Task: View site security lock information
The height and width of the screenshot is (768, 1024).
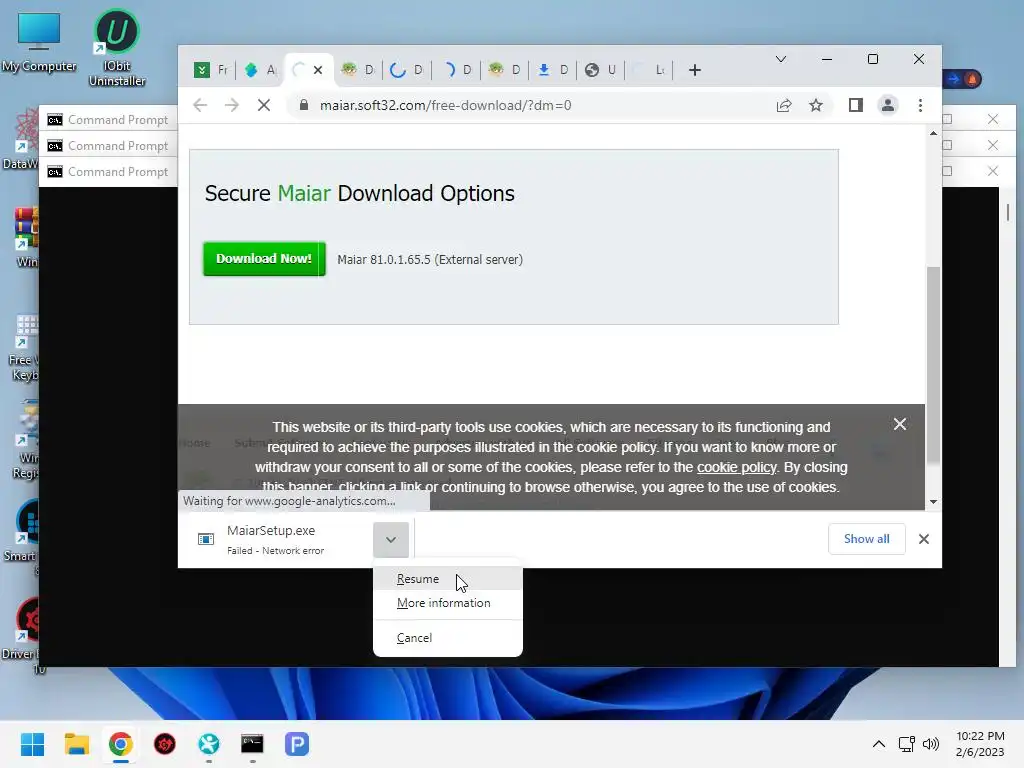Action: pos(304,105)
